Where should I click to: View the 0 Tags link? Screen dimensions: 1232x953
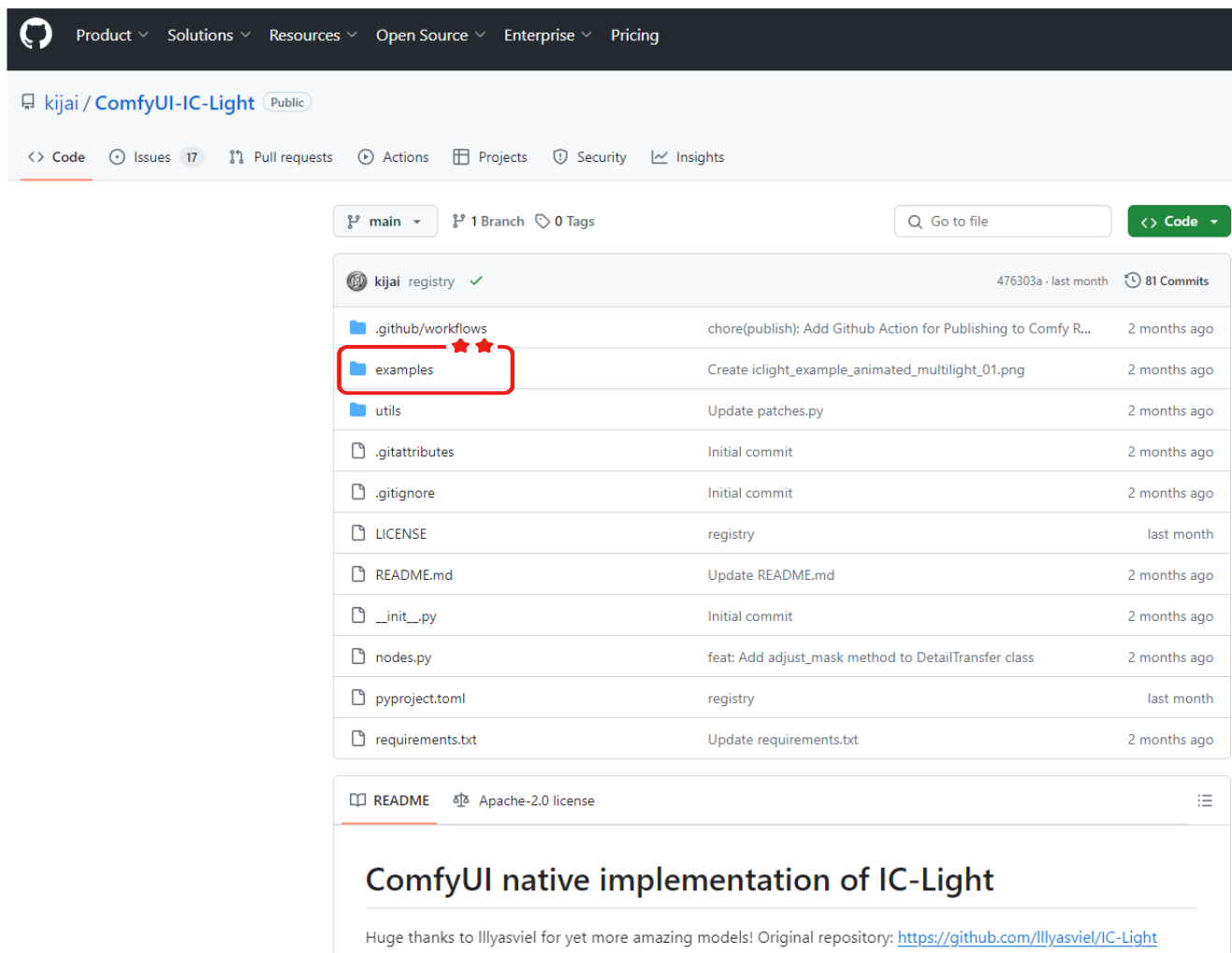click(565, 222)
